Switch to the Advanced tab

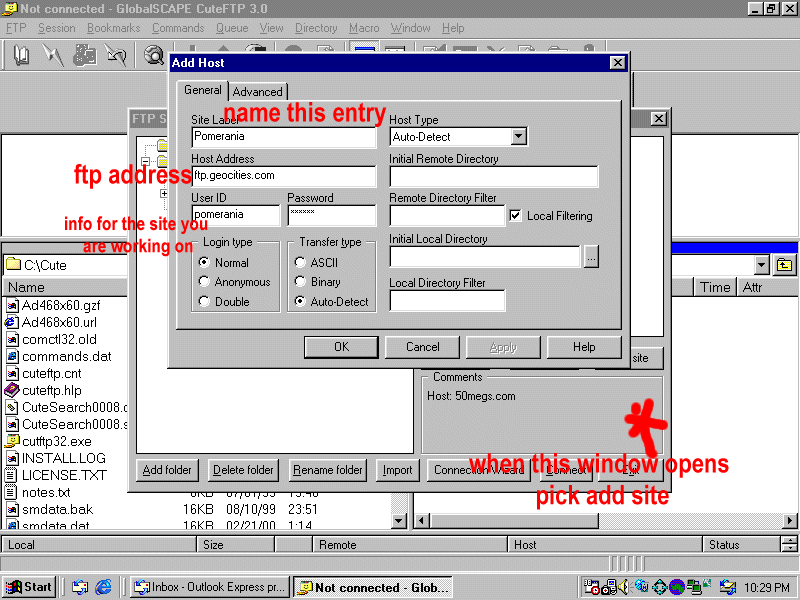point(258,92)
